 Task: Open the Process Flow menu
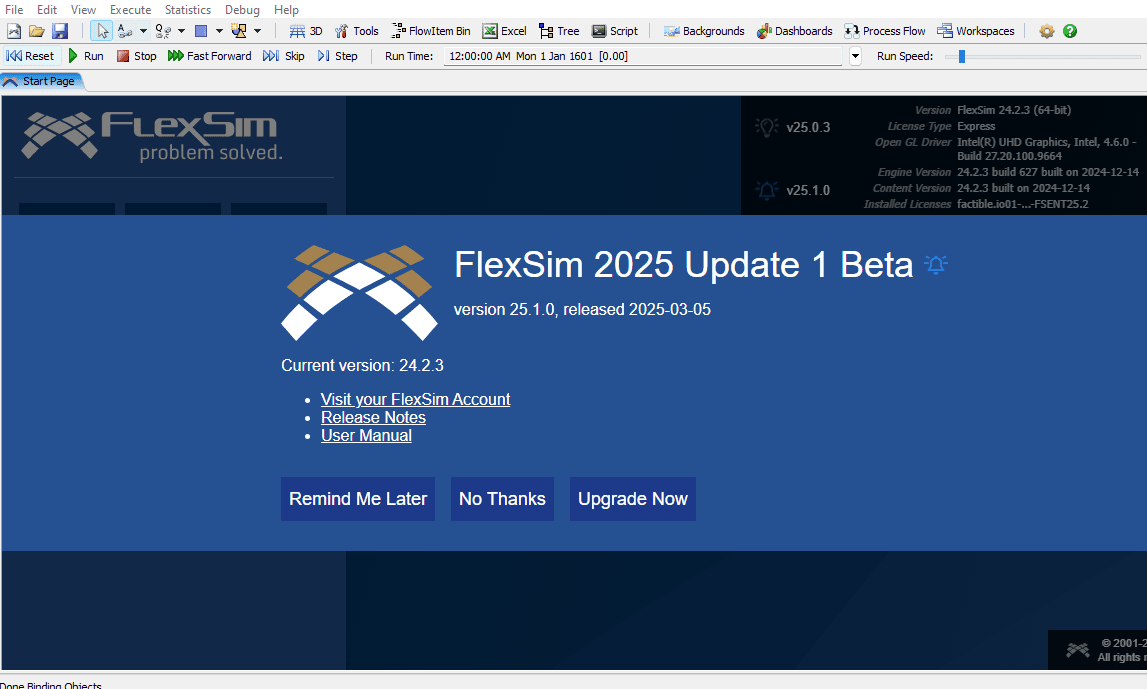click(x=884, y=31)
